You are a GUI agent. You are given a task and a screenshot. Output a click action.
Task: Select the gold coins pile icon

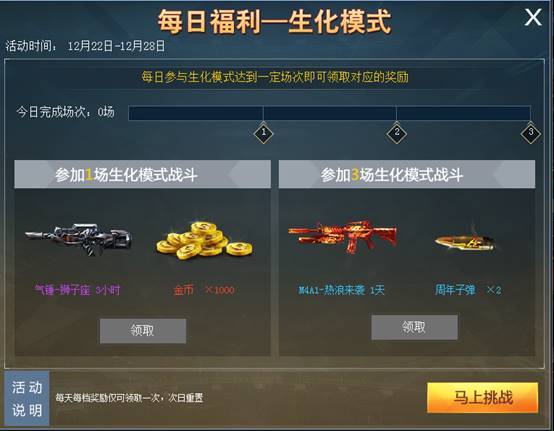point(205,240)
